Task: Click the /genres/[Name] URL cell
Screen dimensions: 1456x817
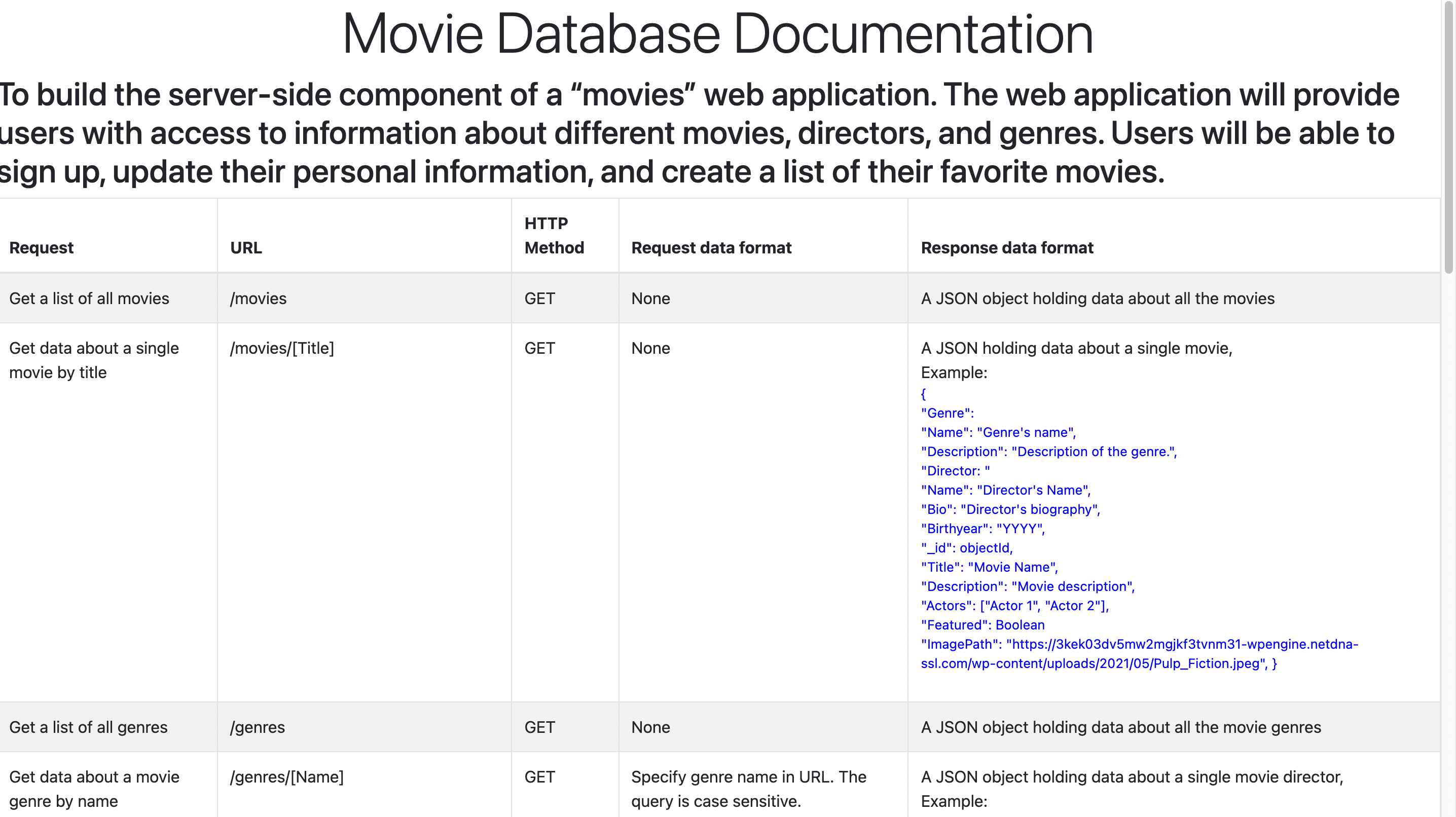Action: [x=286, y=777]
